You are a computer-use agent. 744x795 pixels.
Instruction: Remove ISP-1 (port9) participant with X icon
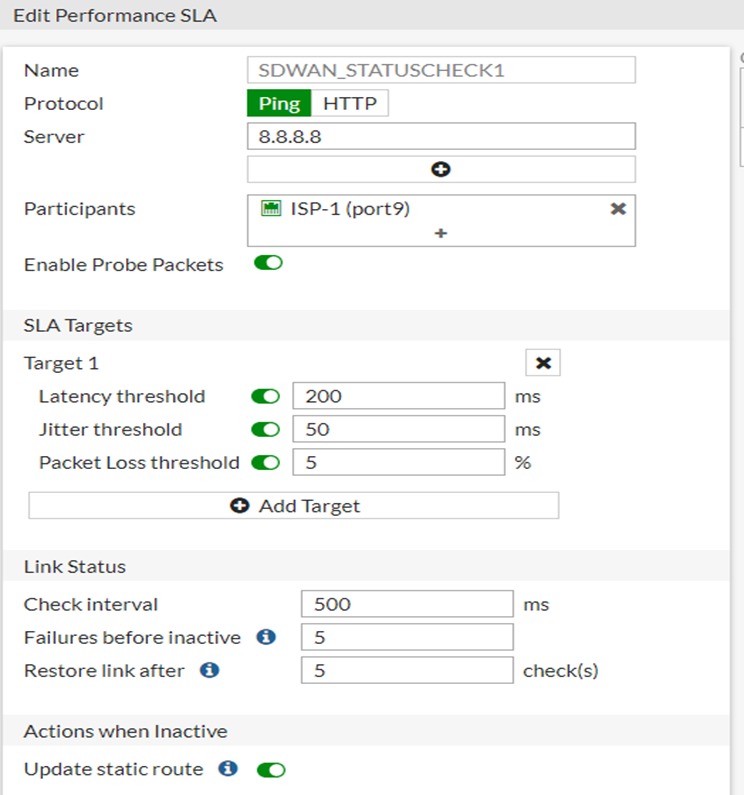point(618,208)
